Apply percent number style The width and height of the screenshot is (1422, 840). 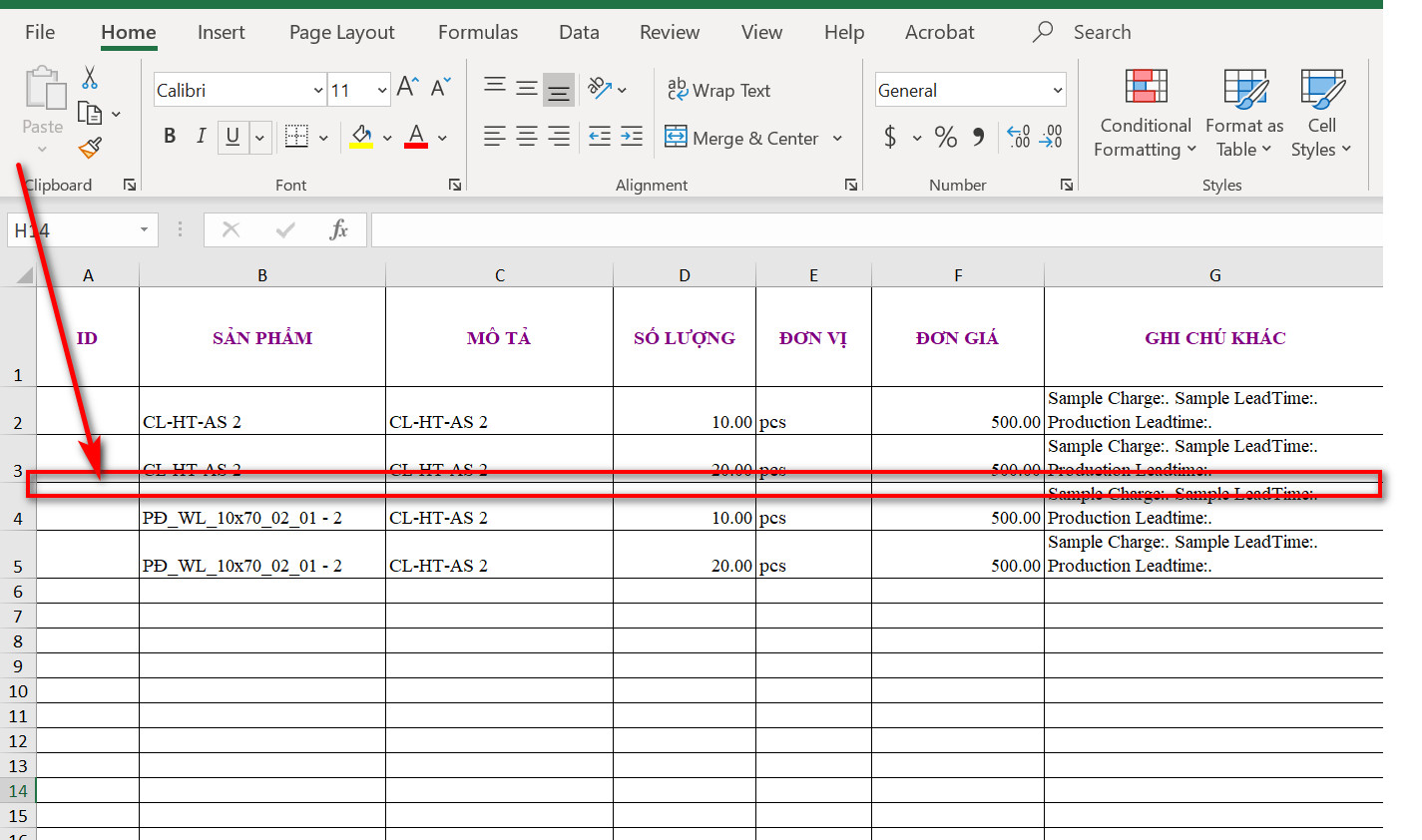click(x=945, y=137)
